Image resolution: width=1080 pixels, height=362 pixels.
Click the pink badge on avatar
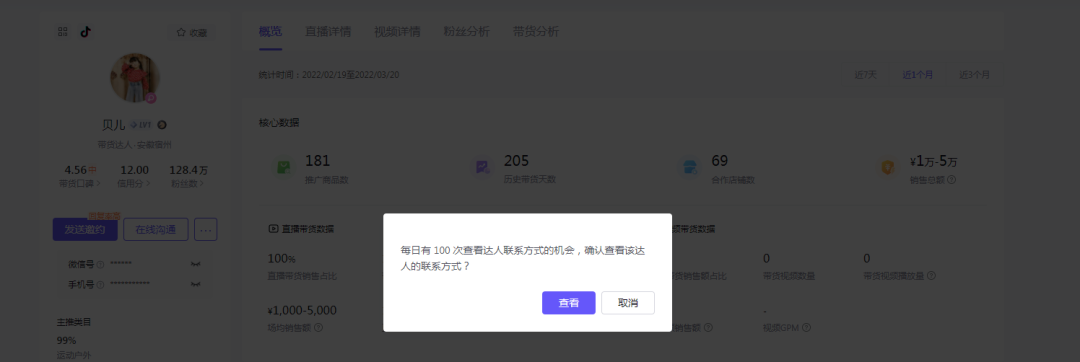(x=151, y=98)
